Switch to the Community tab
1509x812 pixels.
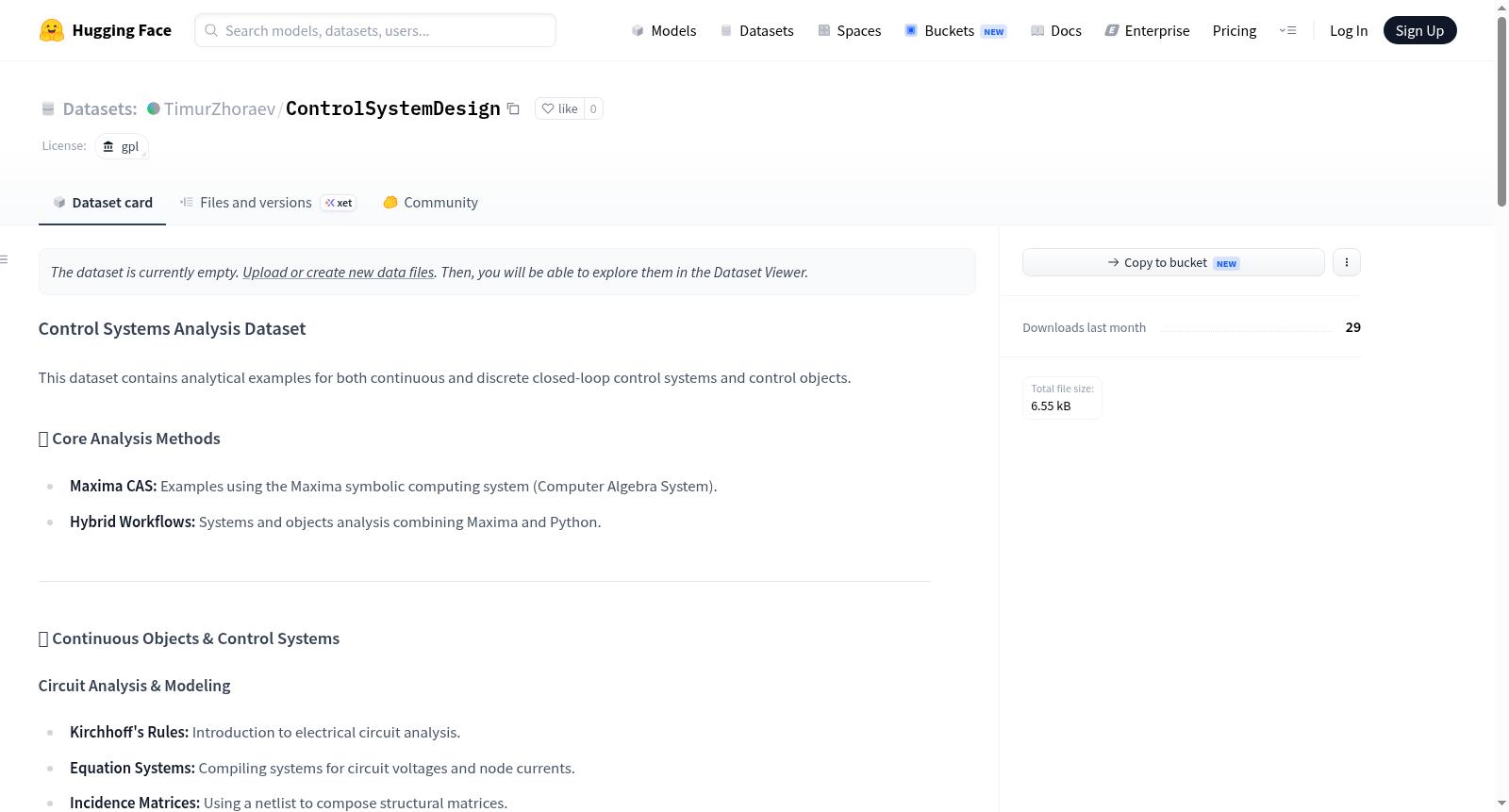pyautogui.click(x=431, y=202)
